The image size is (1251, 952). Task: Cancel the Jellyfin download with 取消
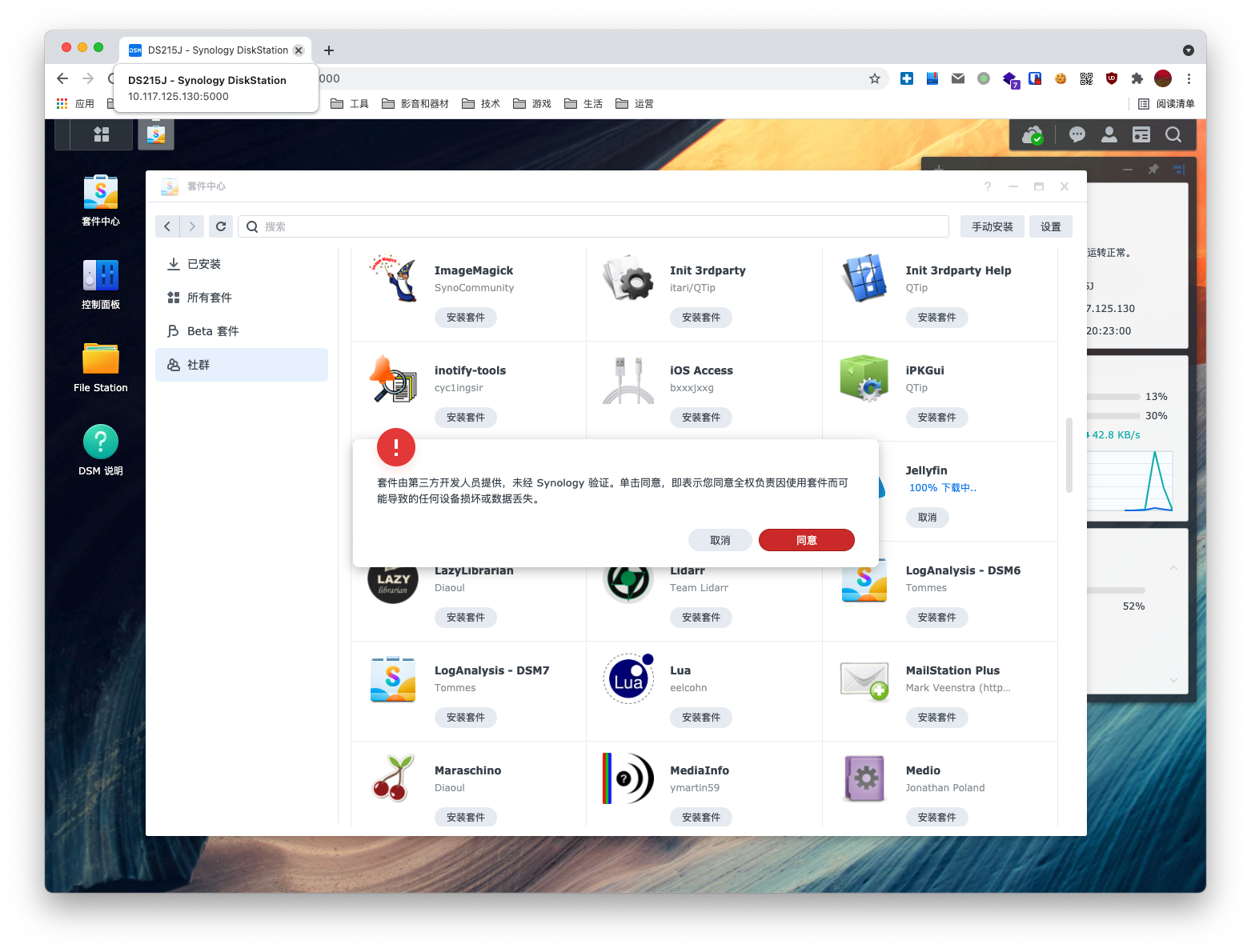(928, 518)
